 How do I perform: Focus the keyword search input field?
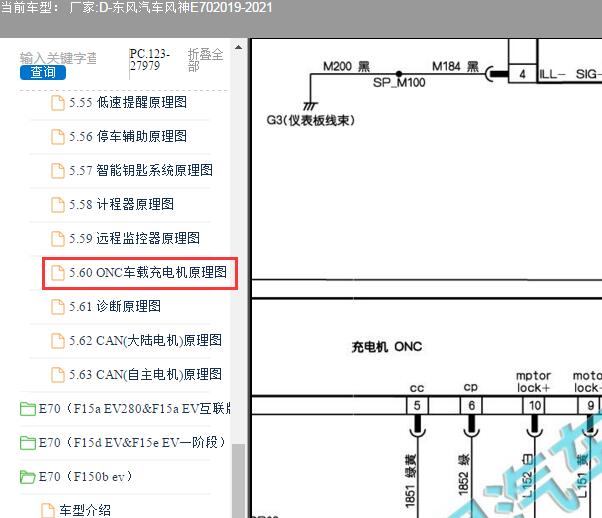pos(58,58)
